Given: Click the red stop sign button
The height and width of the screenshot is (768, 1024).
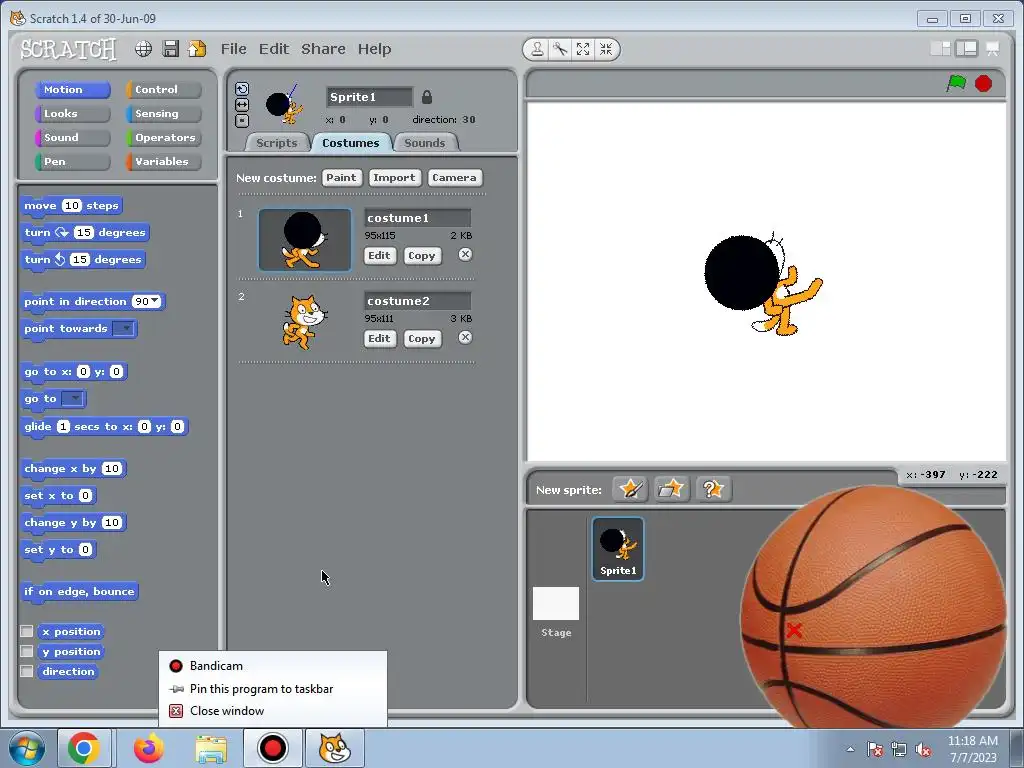Looking at the screenshot, I should [x=984, y=84].
